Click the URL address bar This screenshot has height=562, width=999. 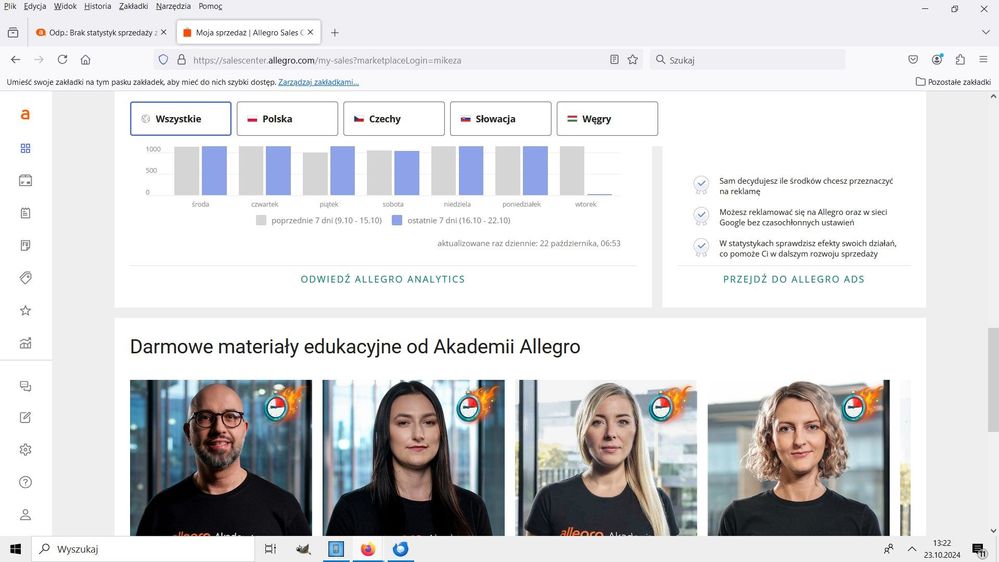click(398, 60)
